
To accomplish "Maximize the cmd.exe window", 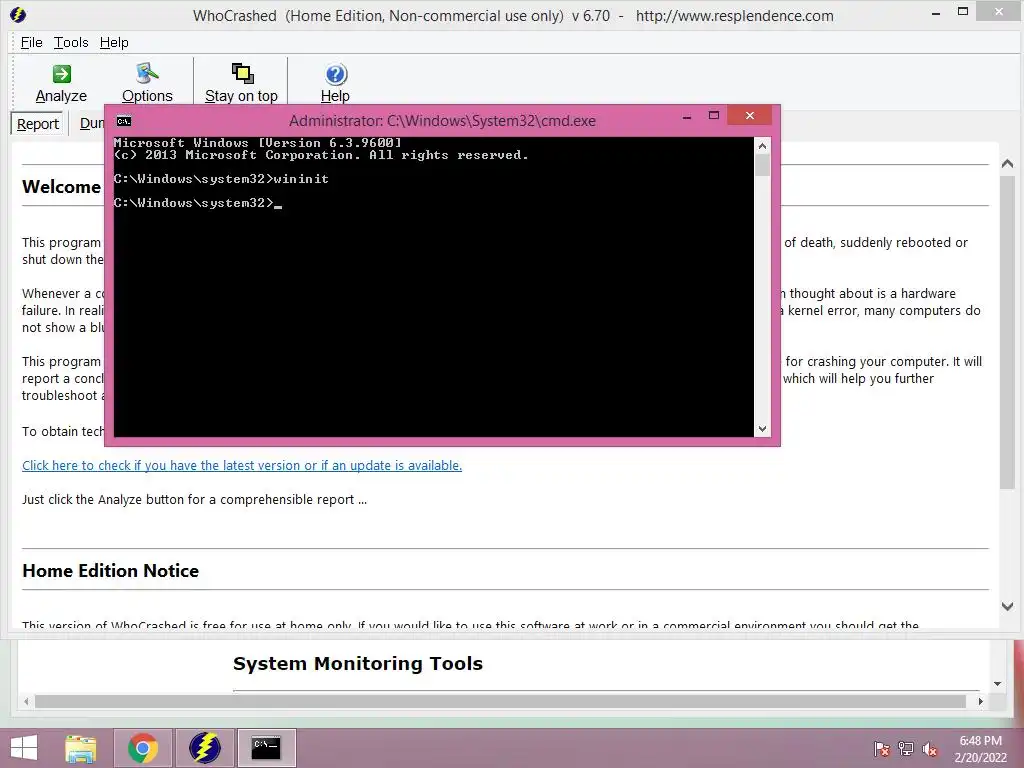I will 714,116.
